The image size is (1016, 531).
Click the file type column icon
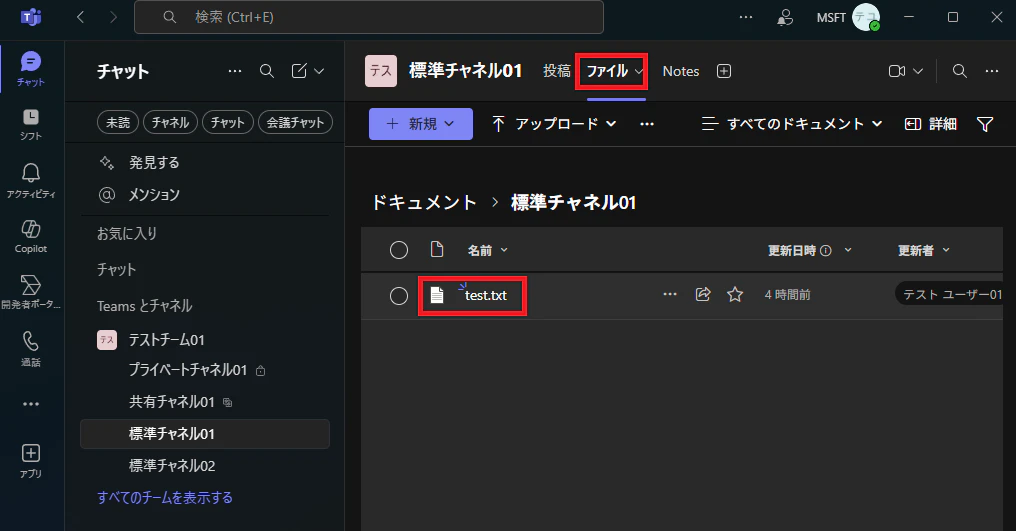click(437, 250)
